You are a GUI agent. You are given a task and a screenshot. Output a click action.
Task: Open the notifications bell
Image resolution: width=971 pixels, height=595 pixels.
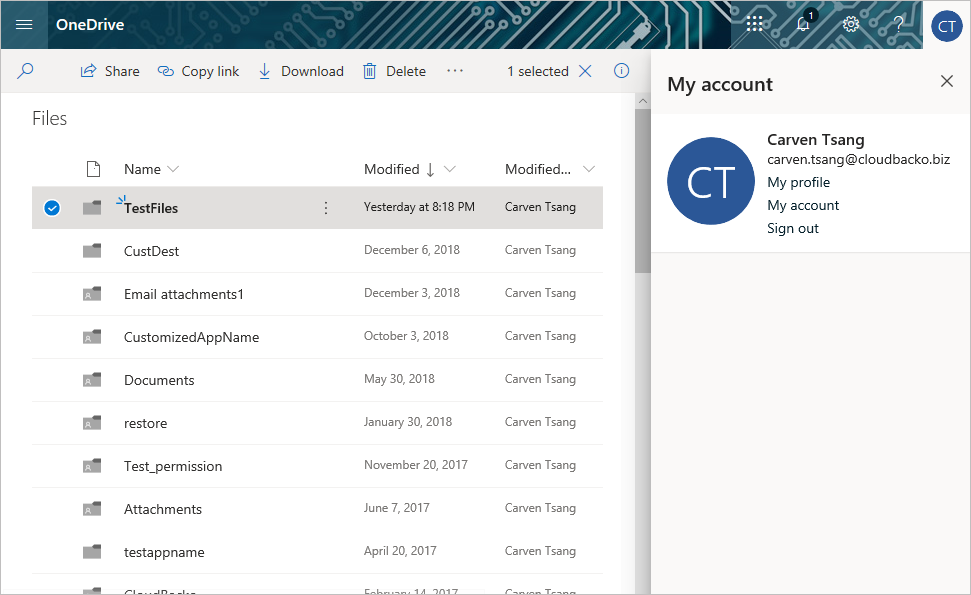coord(803,24)
